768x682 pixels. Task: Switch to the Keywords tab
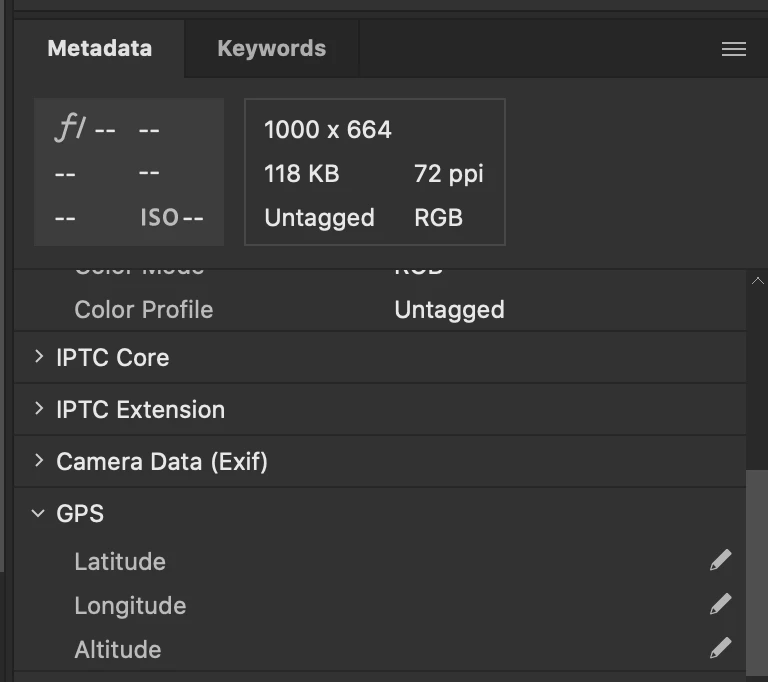point(271,48)
